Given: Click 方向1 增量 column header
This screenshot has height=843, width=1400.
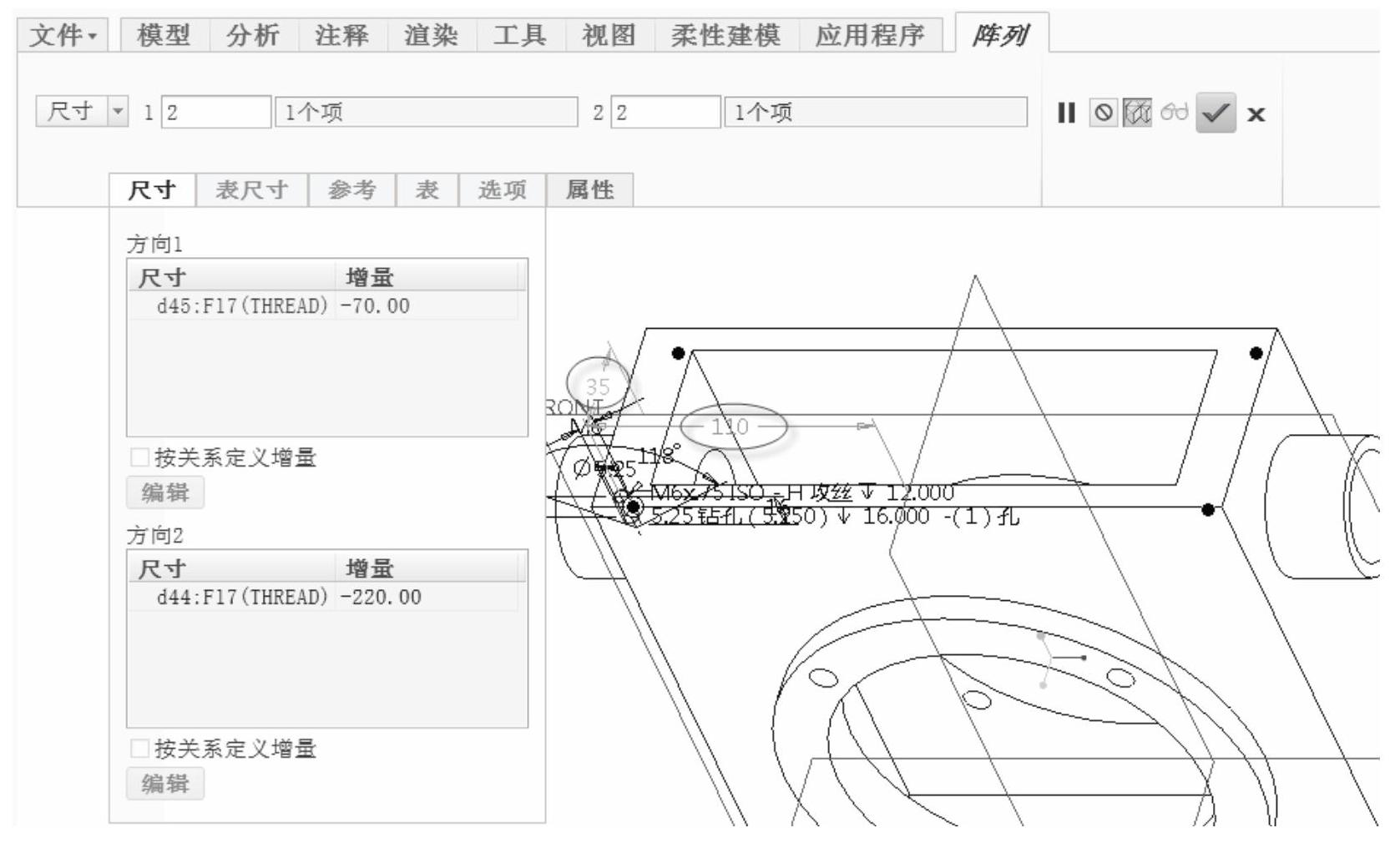Looking at the screenshot, I should (x=428, y=277).
